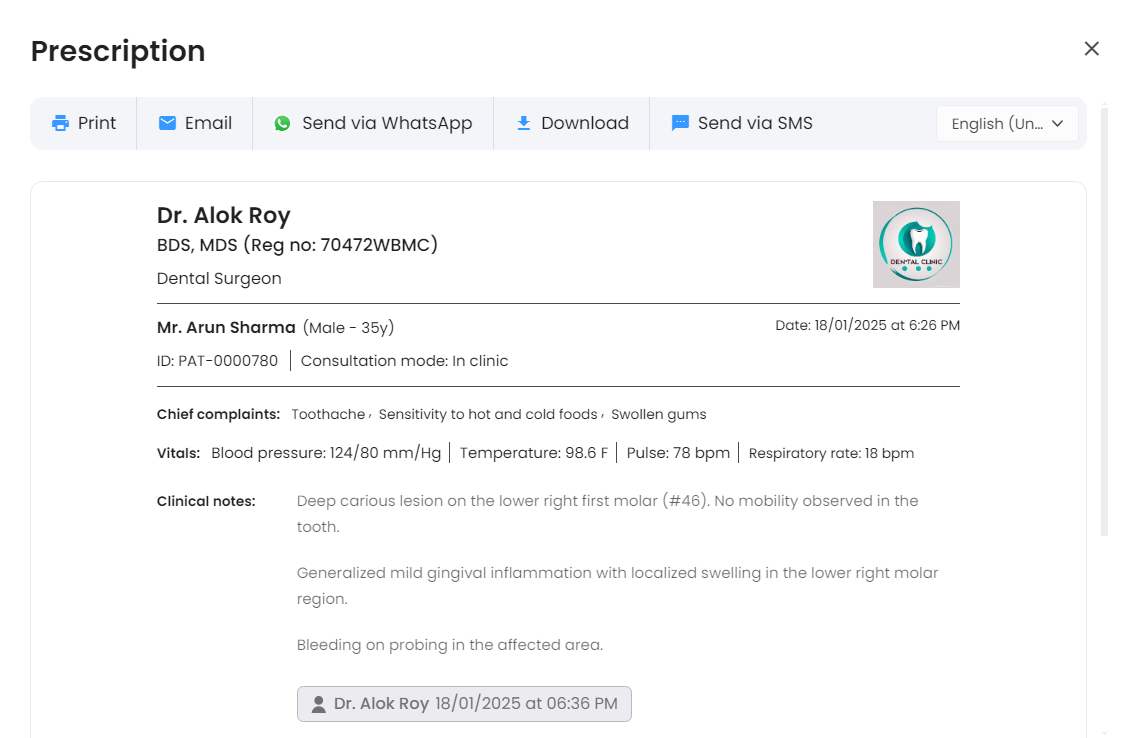Open the English language dropdown
Screen dimensions: 1126x738
(x=1006, y=124)
